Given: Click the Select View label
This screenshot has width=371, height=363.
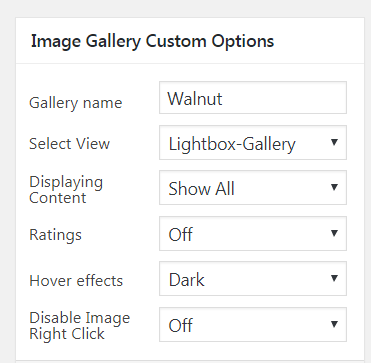Looking at the screenshot, I should click(69, 144).
